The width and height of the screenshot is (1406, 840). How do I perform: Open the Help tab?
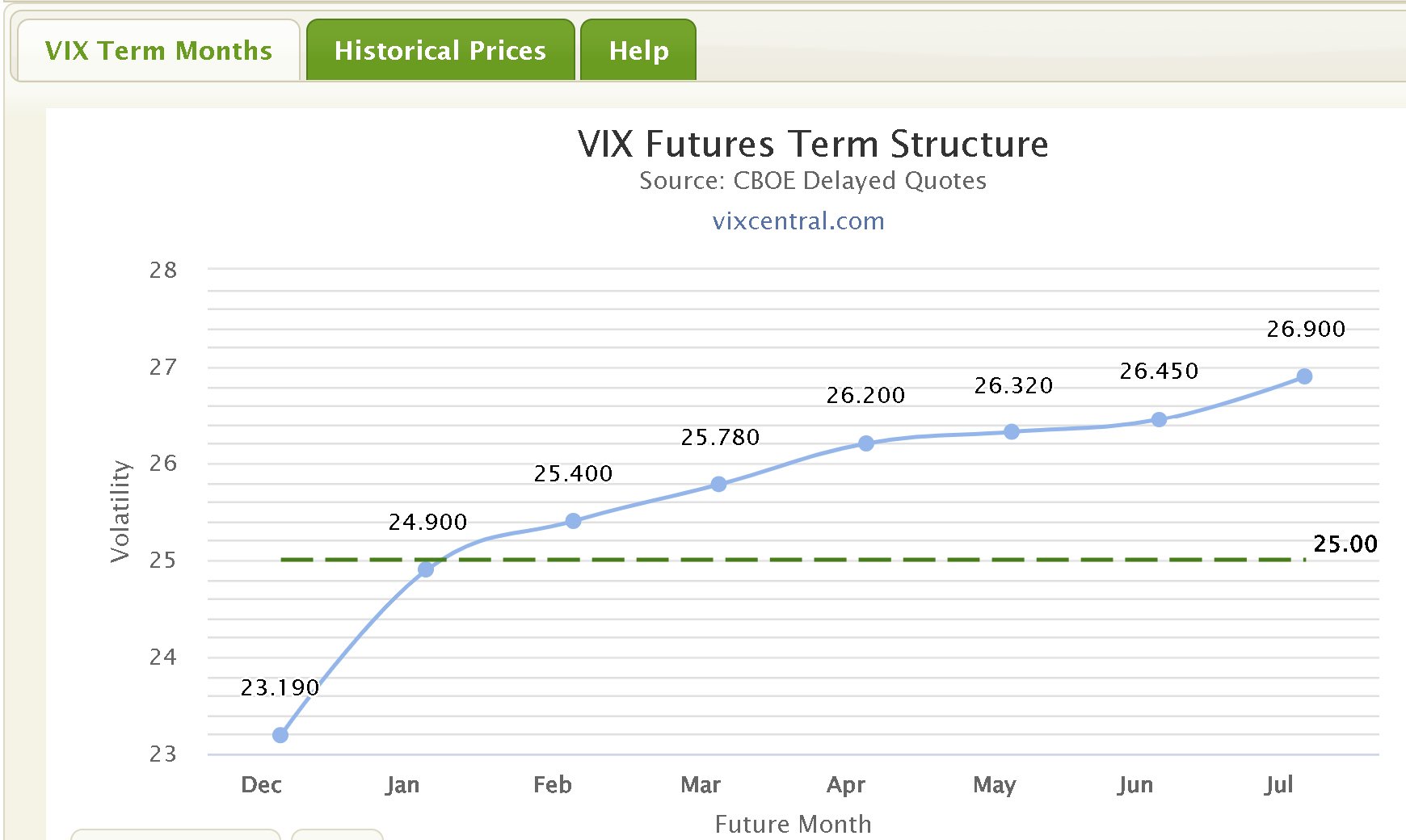[x=638, y=51]
